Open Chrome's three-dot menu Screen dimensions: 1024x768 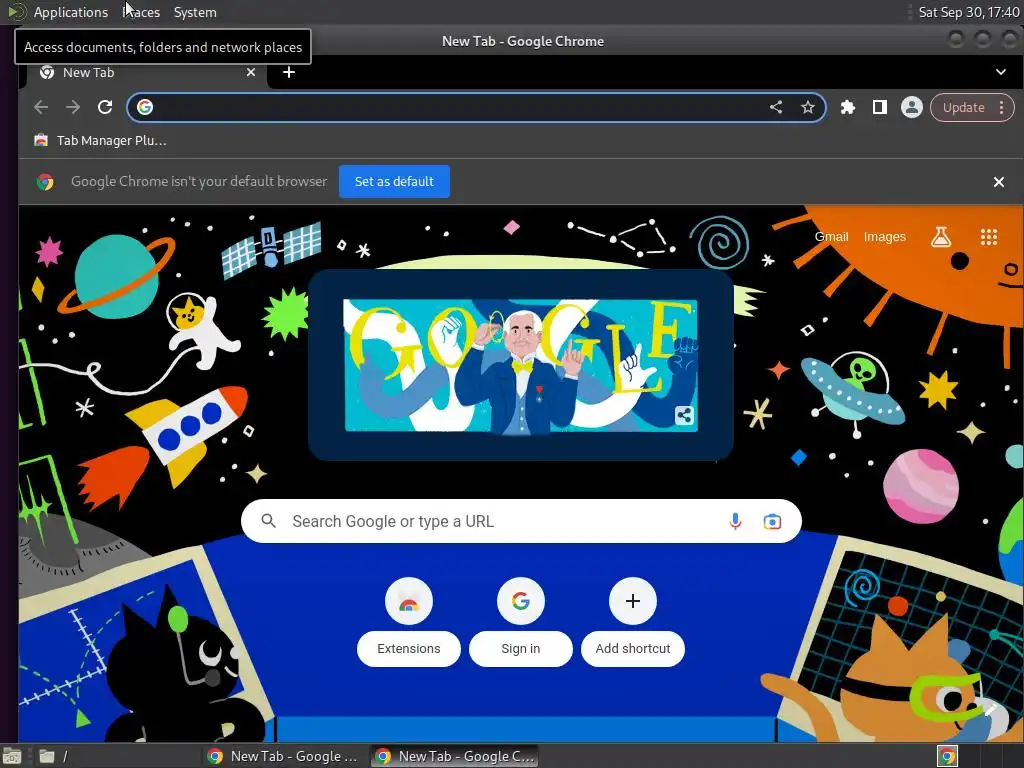click(1002, 107)
